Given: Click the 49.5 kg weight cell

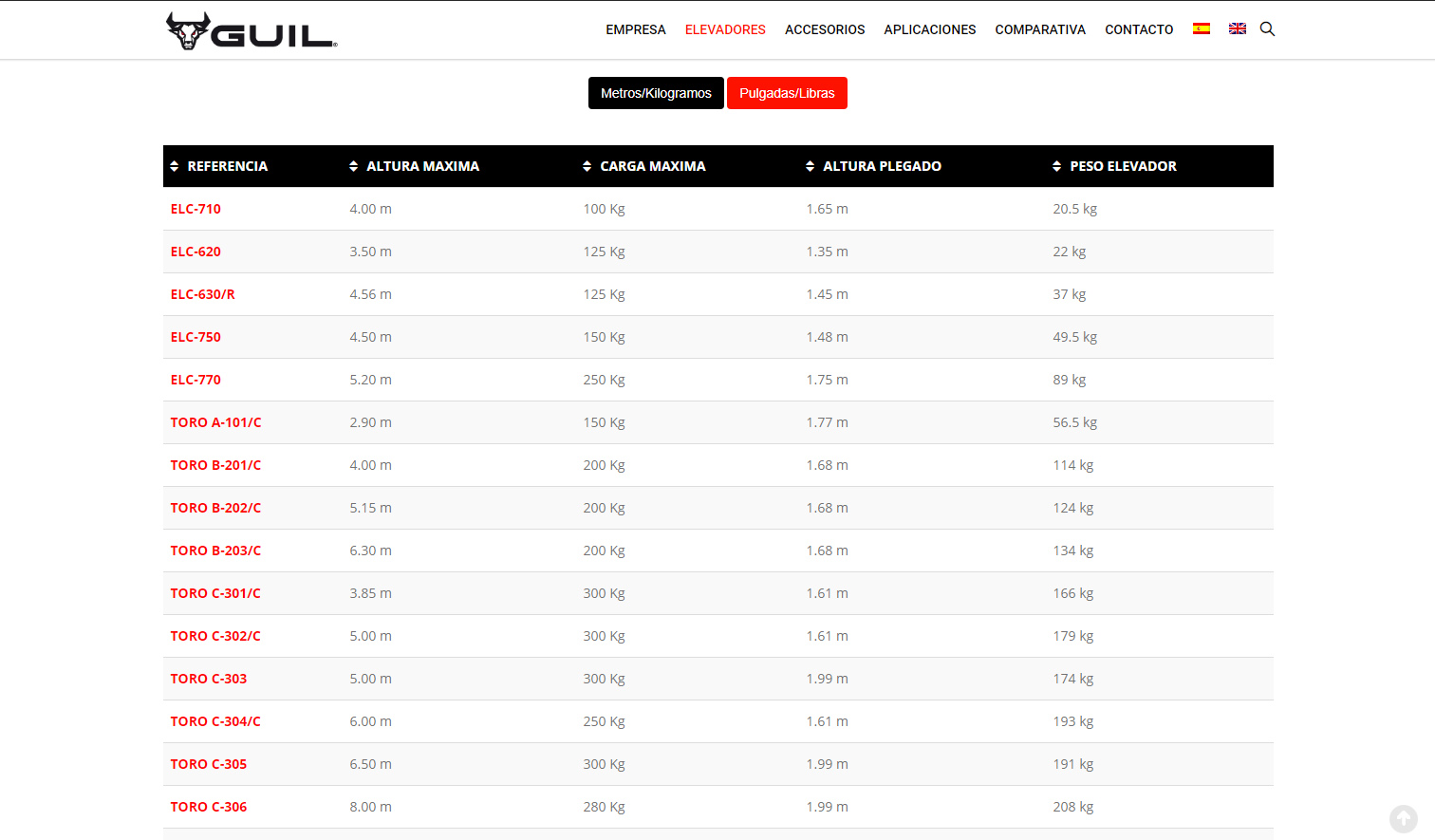Looking at the screenshot, I should point(1075,337).
